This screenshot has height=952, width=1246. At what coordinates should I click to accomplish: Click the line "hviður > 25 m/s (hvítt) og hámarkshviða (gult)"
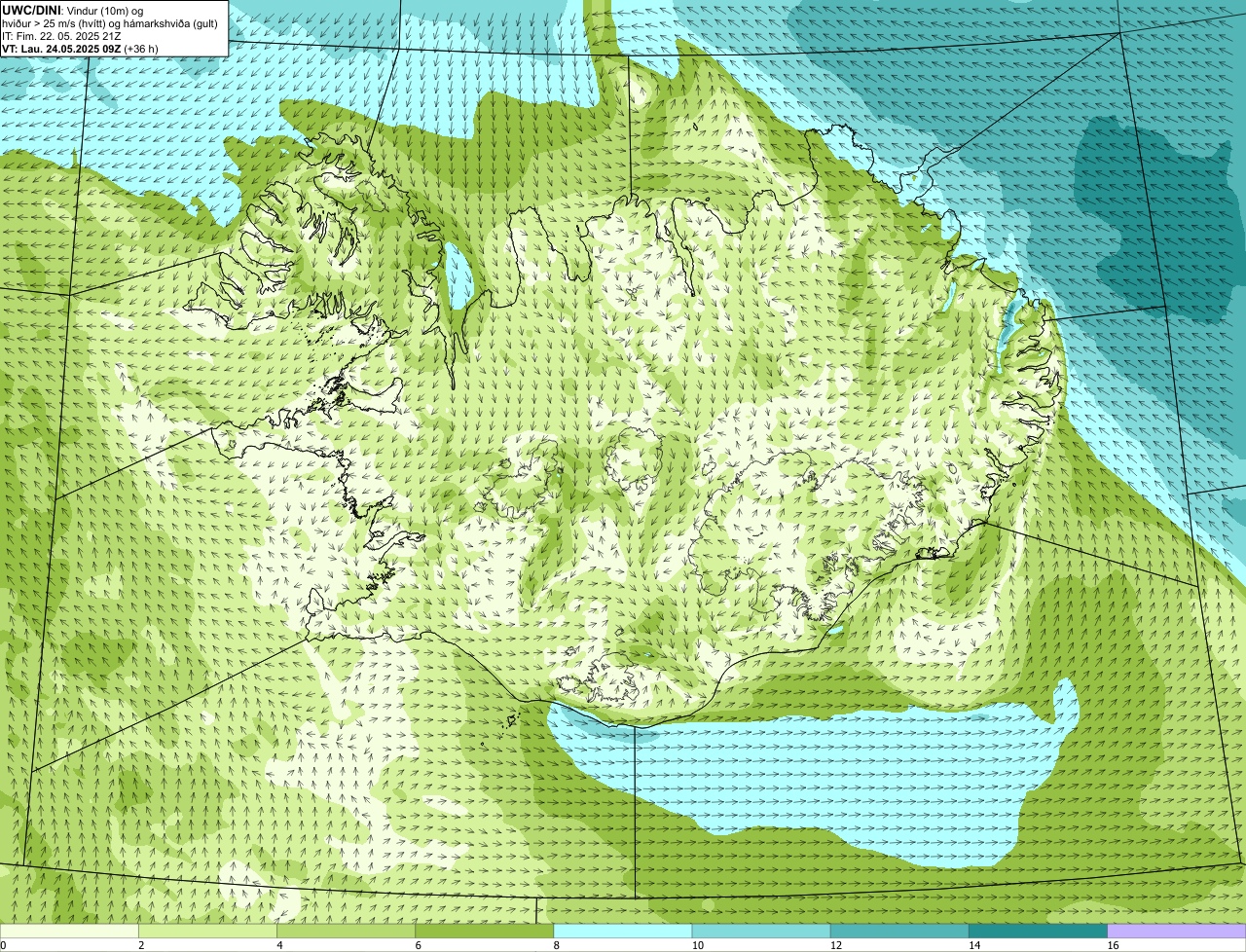pyautogui.click(x=110, y=22)
